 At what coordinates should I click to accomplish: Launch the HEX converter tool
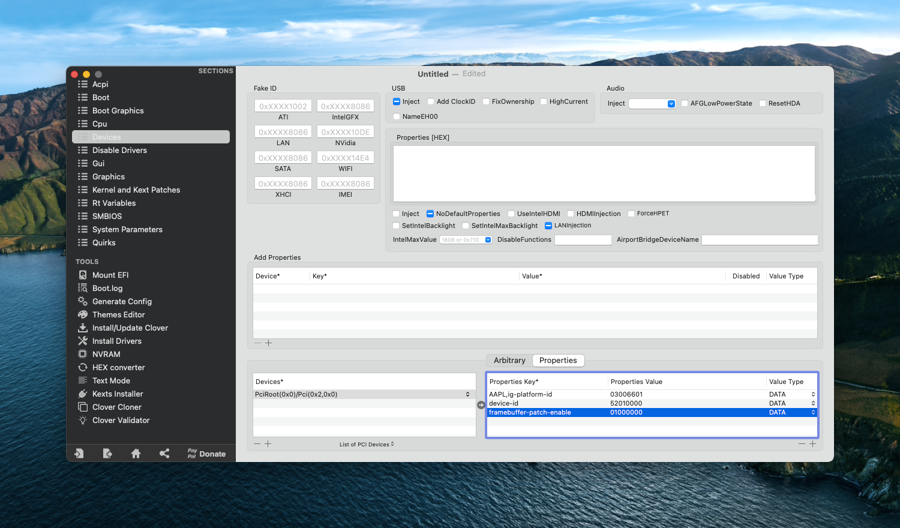pyautogui.click(x=118, y=368)
